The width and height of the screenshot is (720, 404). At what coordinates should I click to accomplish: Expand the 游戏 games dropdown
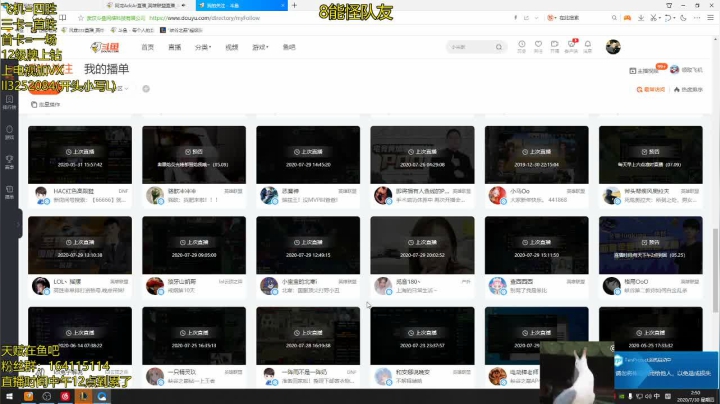pyautogui.click(x=260, y=47)
